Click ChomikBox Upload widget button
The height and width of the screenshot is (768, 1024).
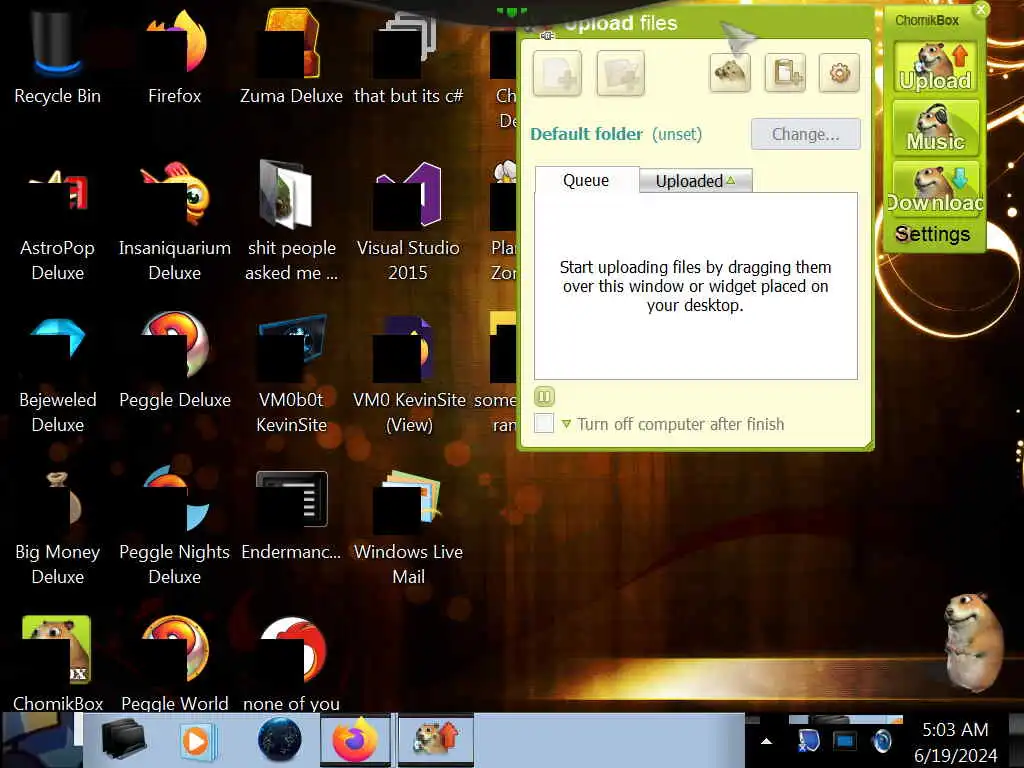[935, 67]
